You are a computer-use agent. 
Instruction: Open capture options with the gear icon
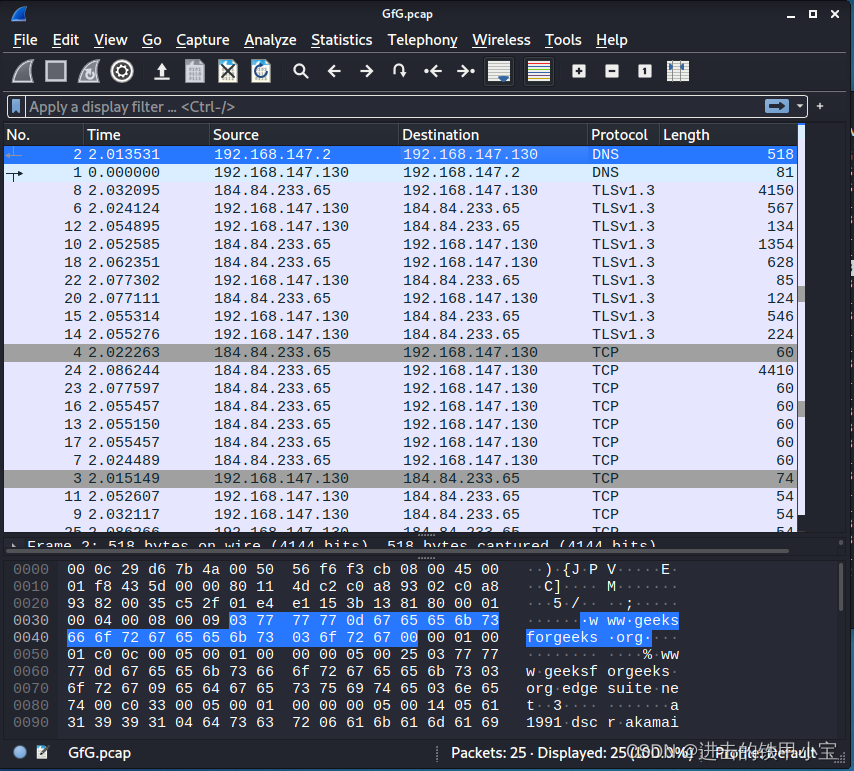pos(122,71)
